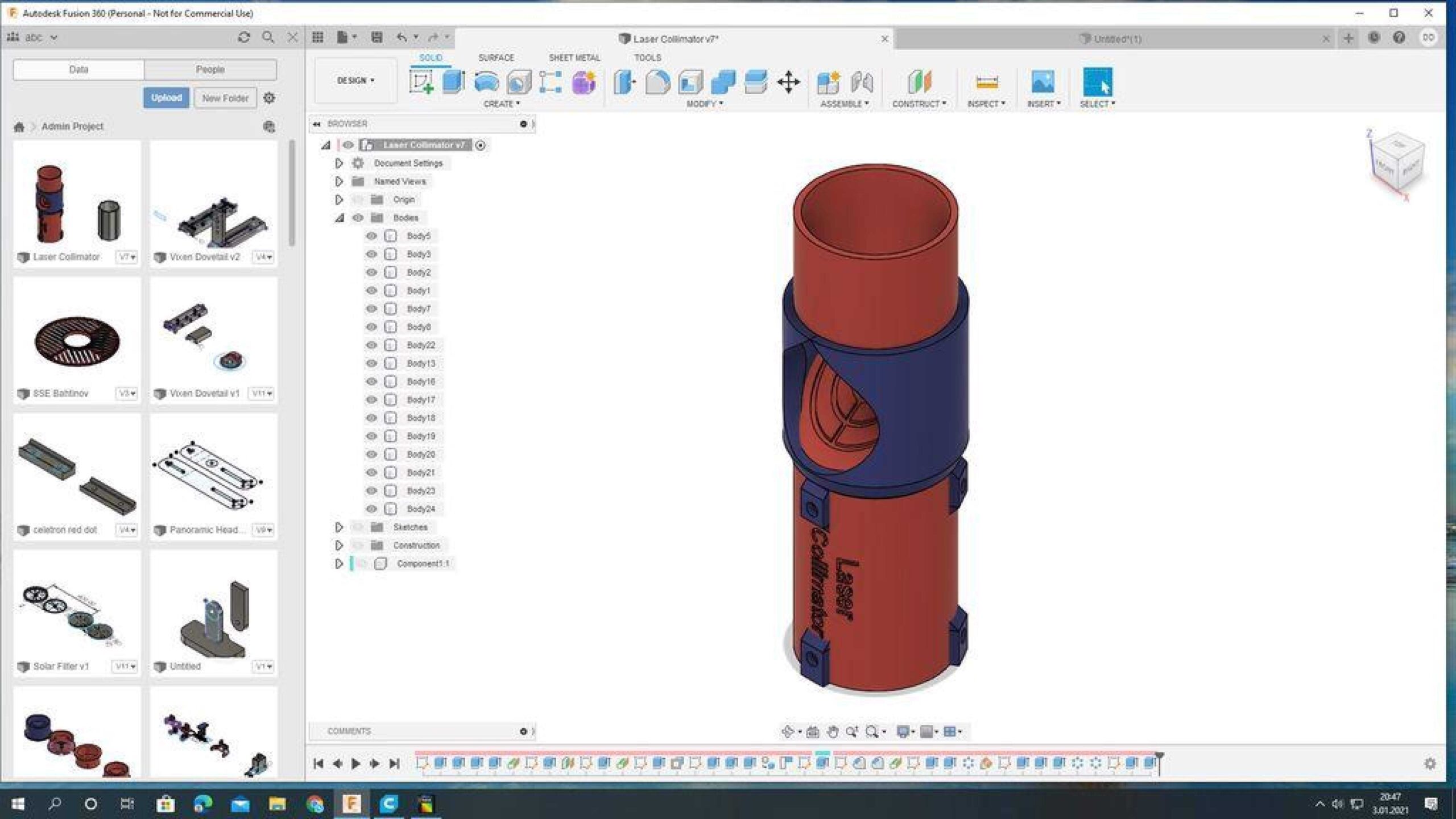Toggle visibility of Body22

pyautogui.click(x=371, y=345)
